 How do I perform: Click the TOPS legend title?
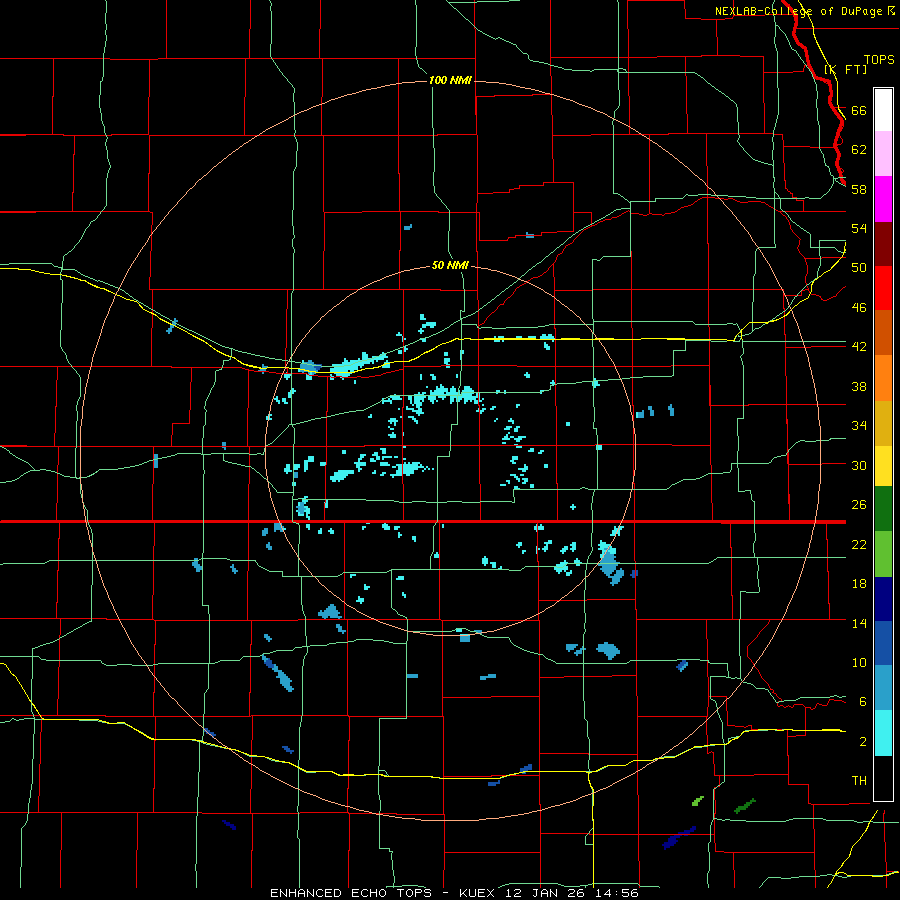click(x=879, y=59)
